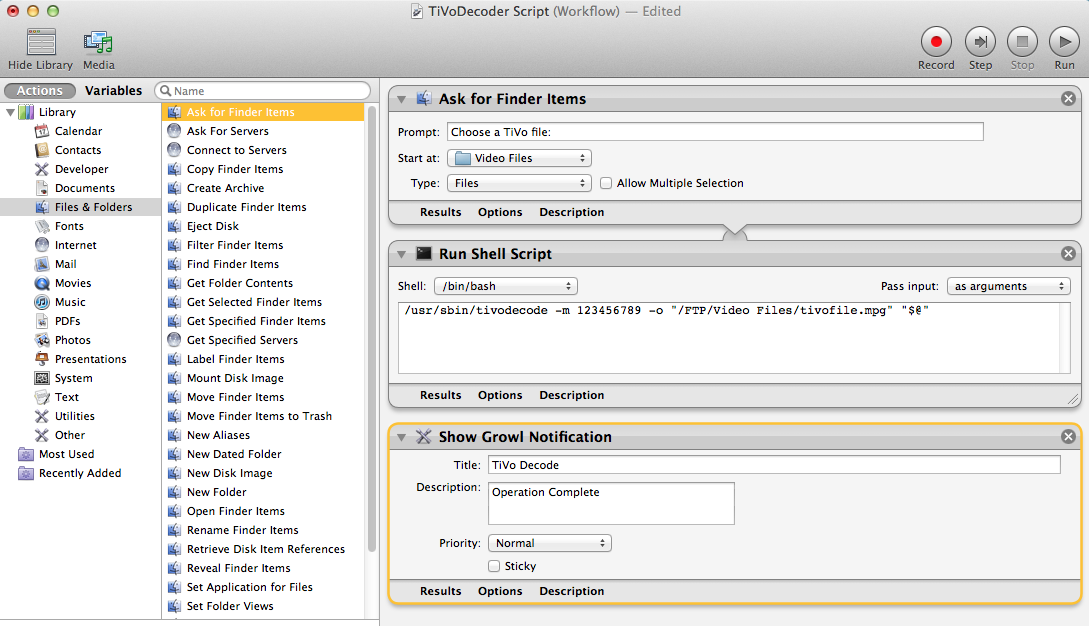1089x626 pixels.
Task: Start recording with the Record button
Action: click(936, 42)
